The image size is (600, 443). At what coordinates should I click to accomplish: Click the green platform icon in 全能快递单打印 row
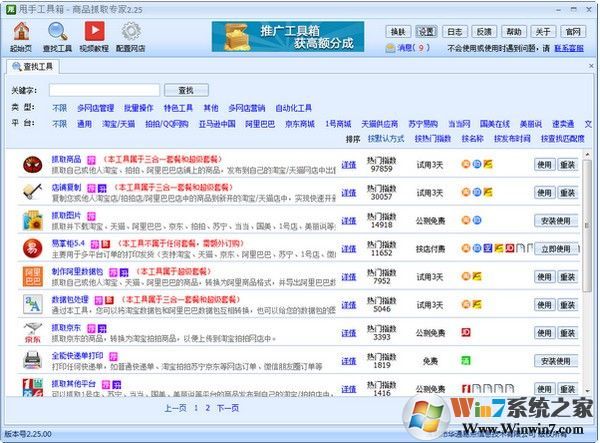(x=466, y=360)
